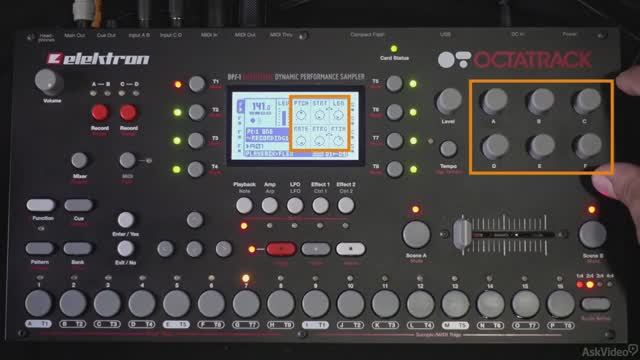
Task: Tap trig key 1
Action: [38, 304]
